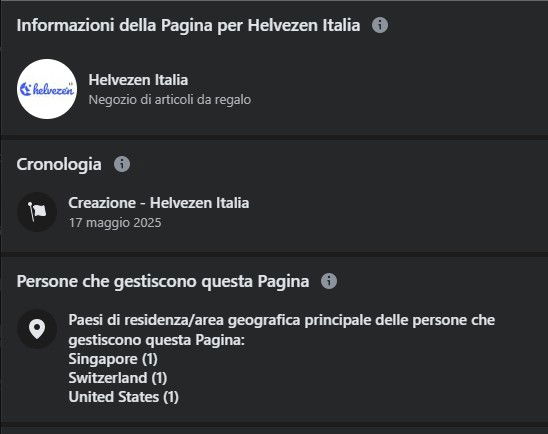Click the moon symbol in Helvezen logo
This screenshot has height=434, width=548.
pyautogui.click(x=26, y=89)
